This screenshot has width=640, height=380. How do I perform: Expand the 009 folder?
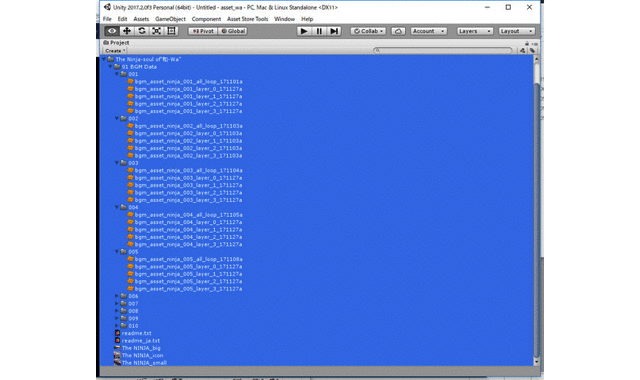tap(117, 318)
